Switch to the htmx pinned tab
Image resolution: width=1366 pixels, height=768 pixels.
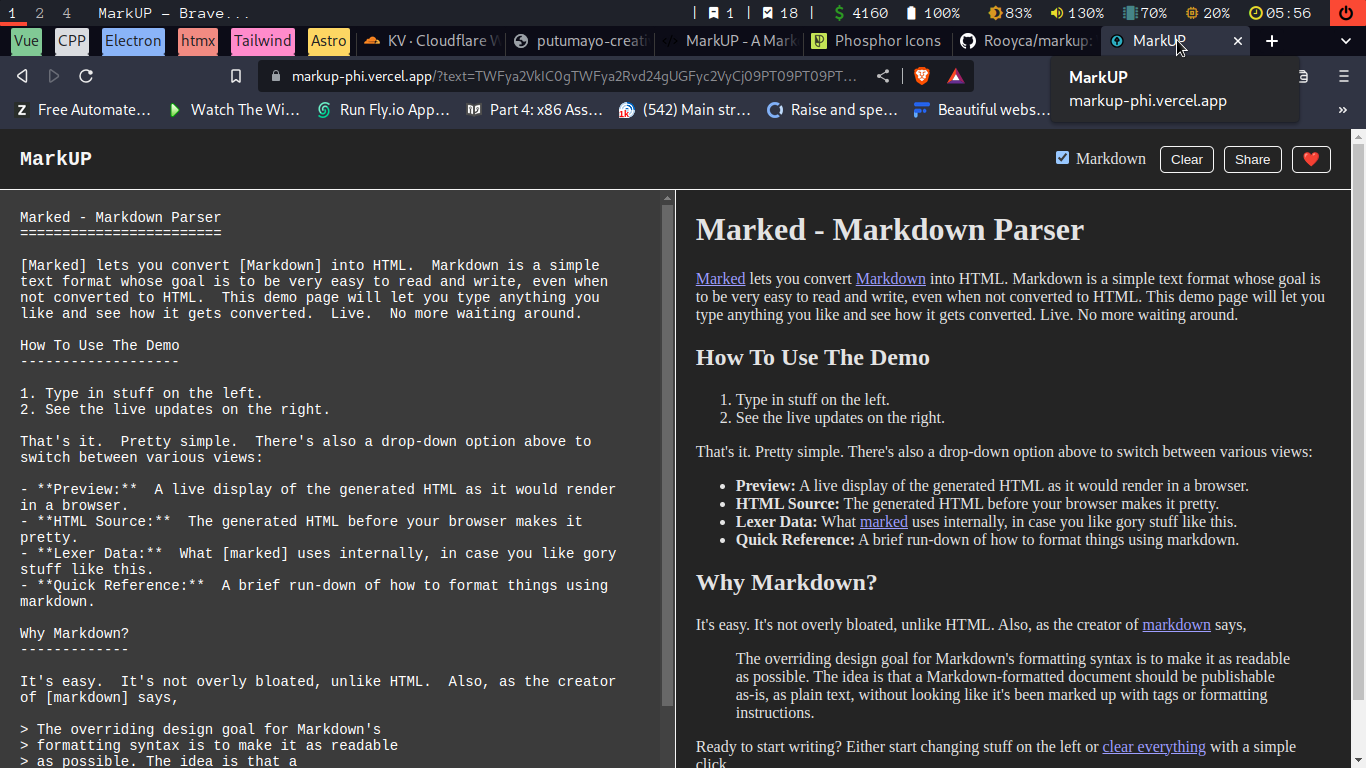coord(198,41)
